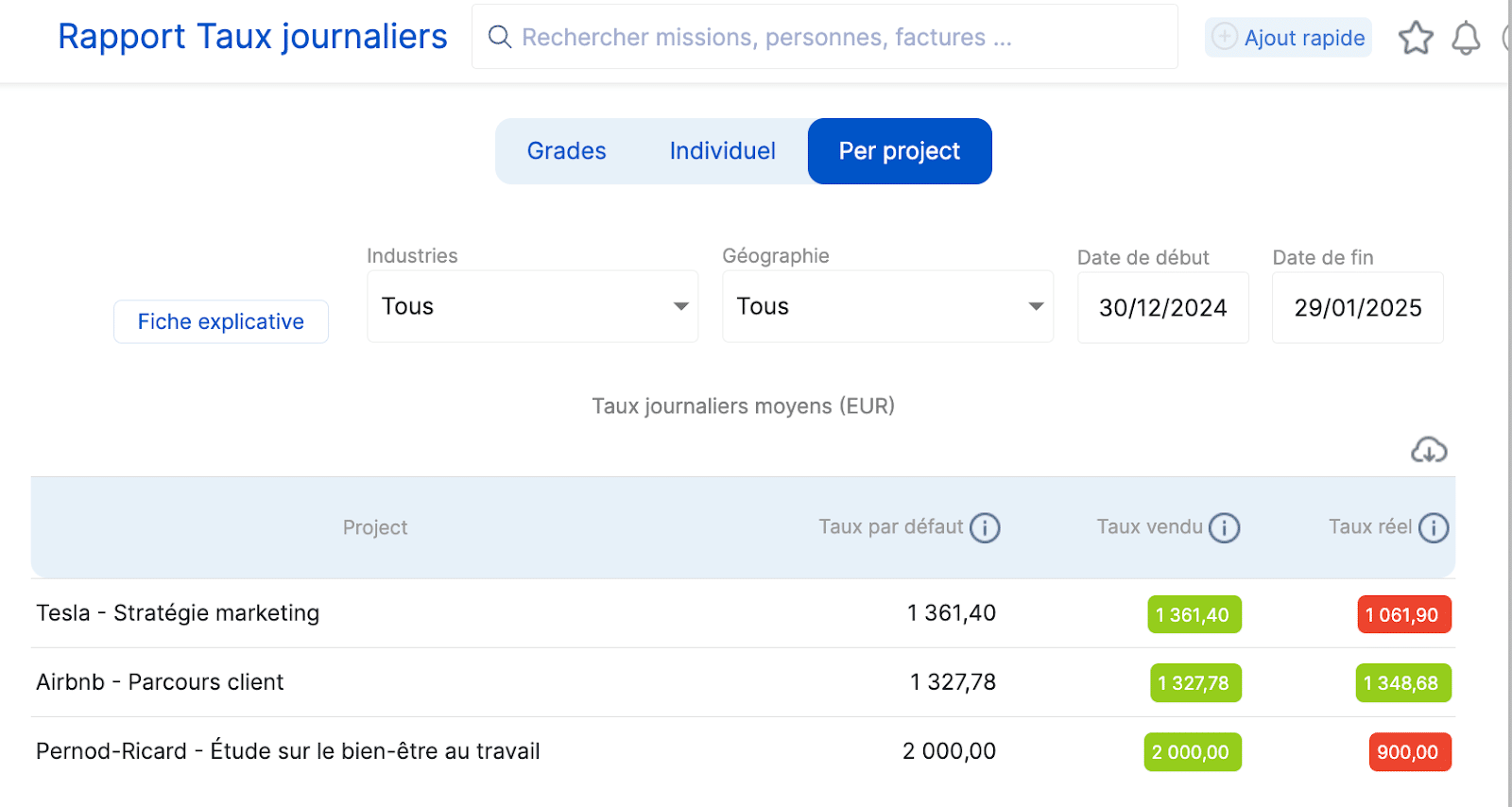Viewport: 1512px width, 807px height.
Task: Show info for Taux vendu
Action: [x=1225, y=527]
